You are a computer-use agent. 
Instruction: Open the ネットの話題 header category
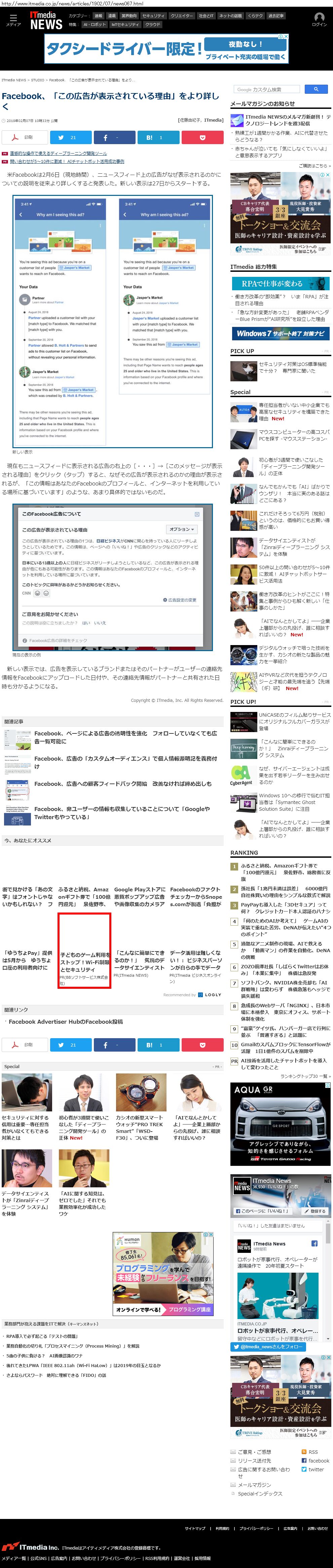230,16
